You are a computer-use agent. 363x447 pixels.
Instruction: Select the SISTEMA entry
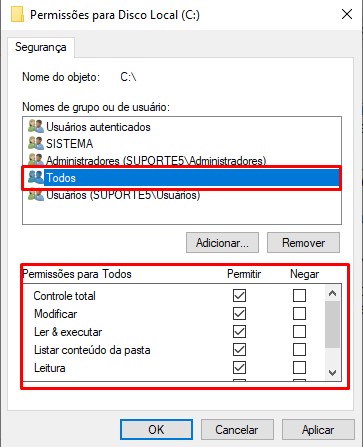(x=69, y=144)
